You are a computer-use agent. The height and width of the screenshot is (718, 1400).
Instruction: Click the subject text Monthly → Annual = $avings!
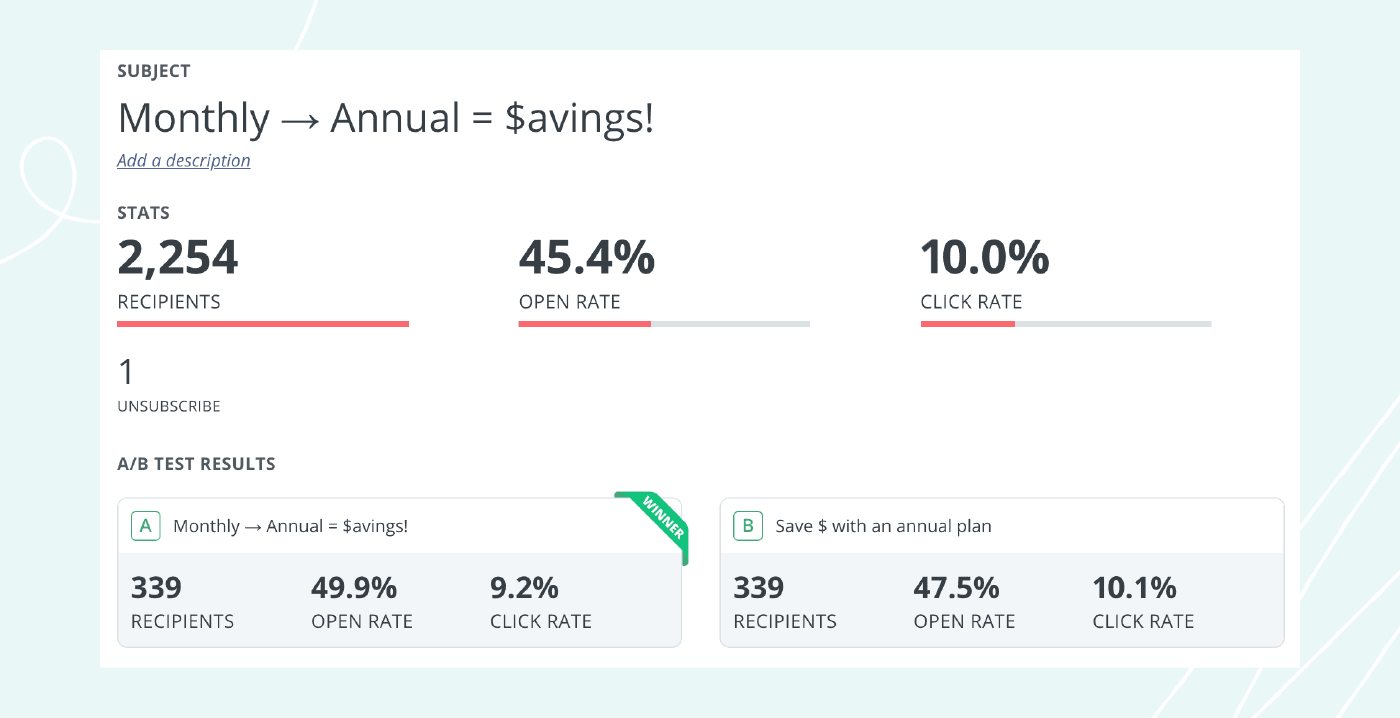pos(385,118)
